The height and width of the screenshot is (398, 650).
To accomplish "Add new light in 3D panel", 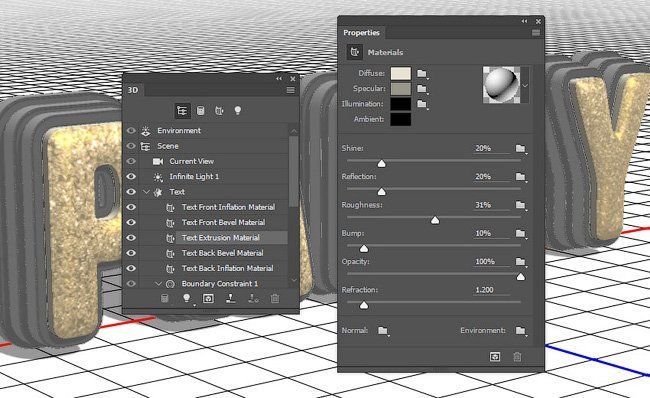I will (x=187, y=298).
